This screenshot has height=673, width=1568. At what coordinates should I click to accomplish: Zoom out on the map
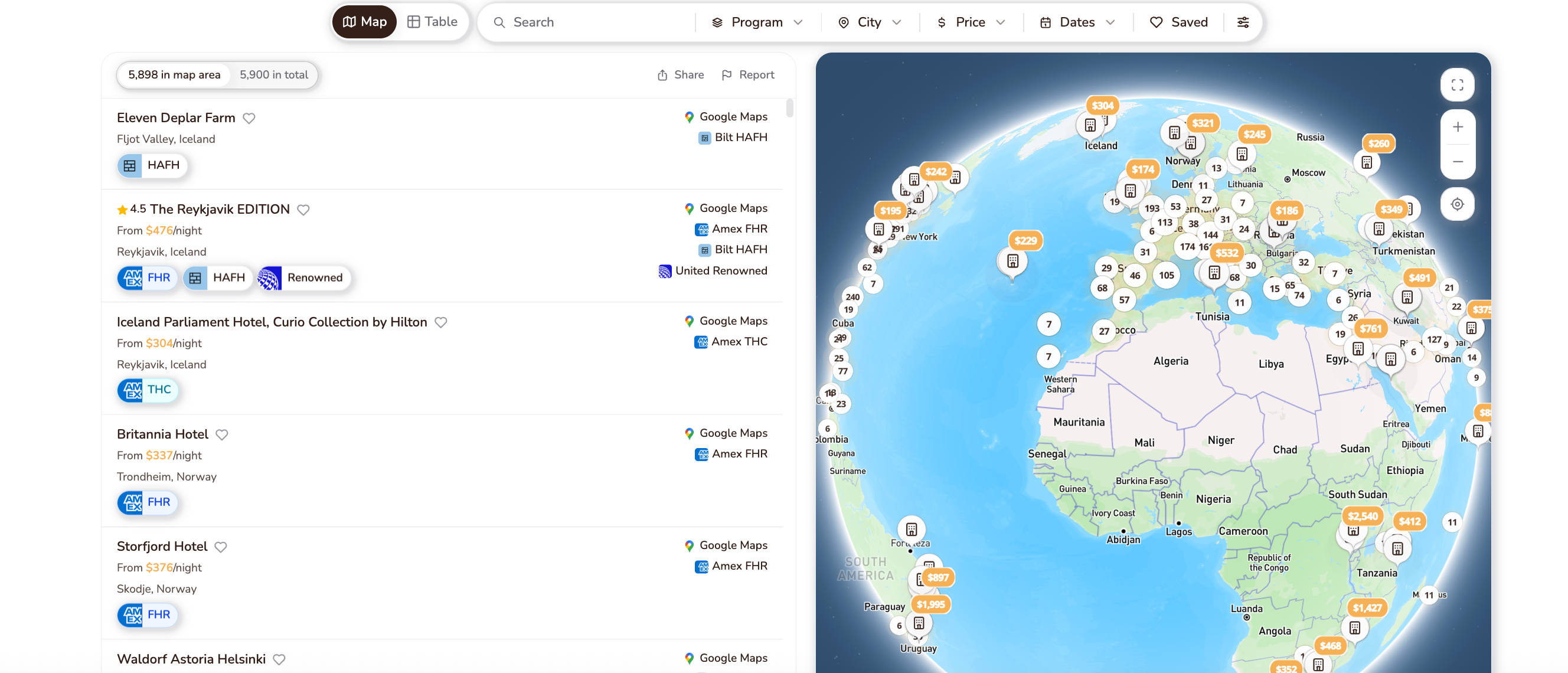(x=1457, y=162)
